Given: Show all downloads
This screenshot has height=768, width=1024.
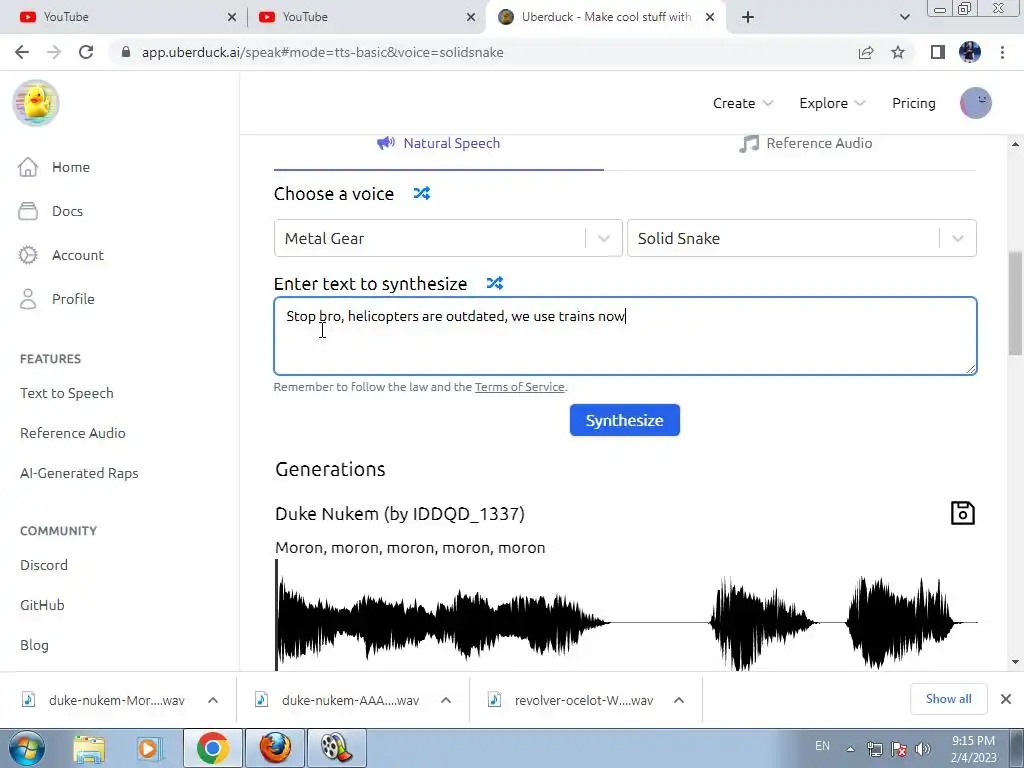Looking at the screenshot, I should click(948, 699).
